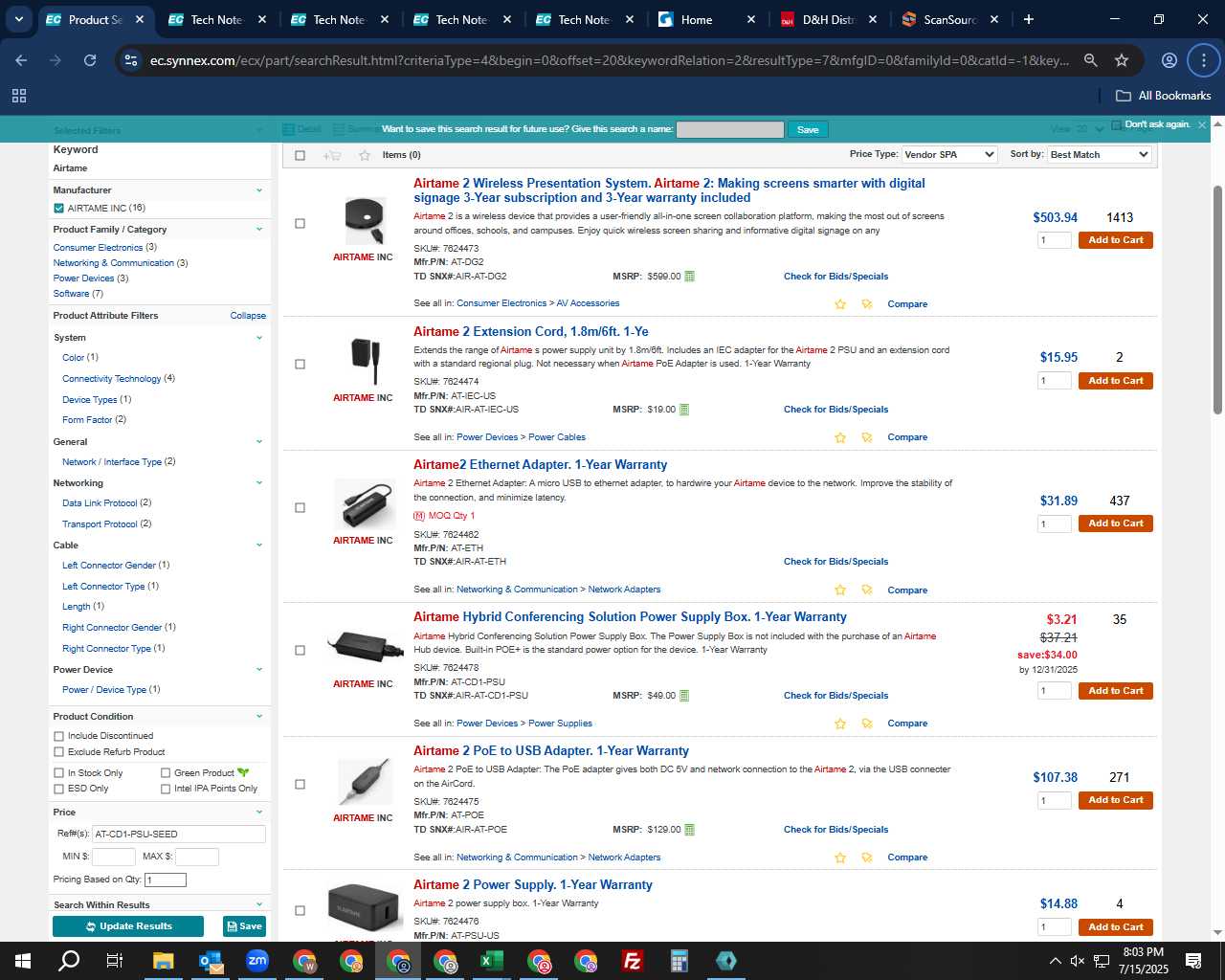Click the add-to-cart icon in the Items header

click(x=332, y=155)
